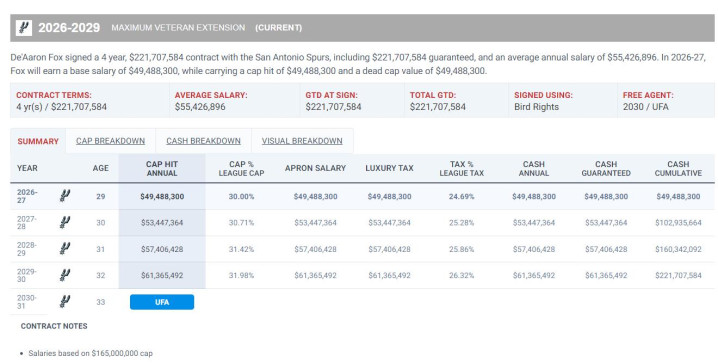Click the Spurs icon in the 2027-28 row

(65, 222)
